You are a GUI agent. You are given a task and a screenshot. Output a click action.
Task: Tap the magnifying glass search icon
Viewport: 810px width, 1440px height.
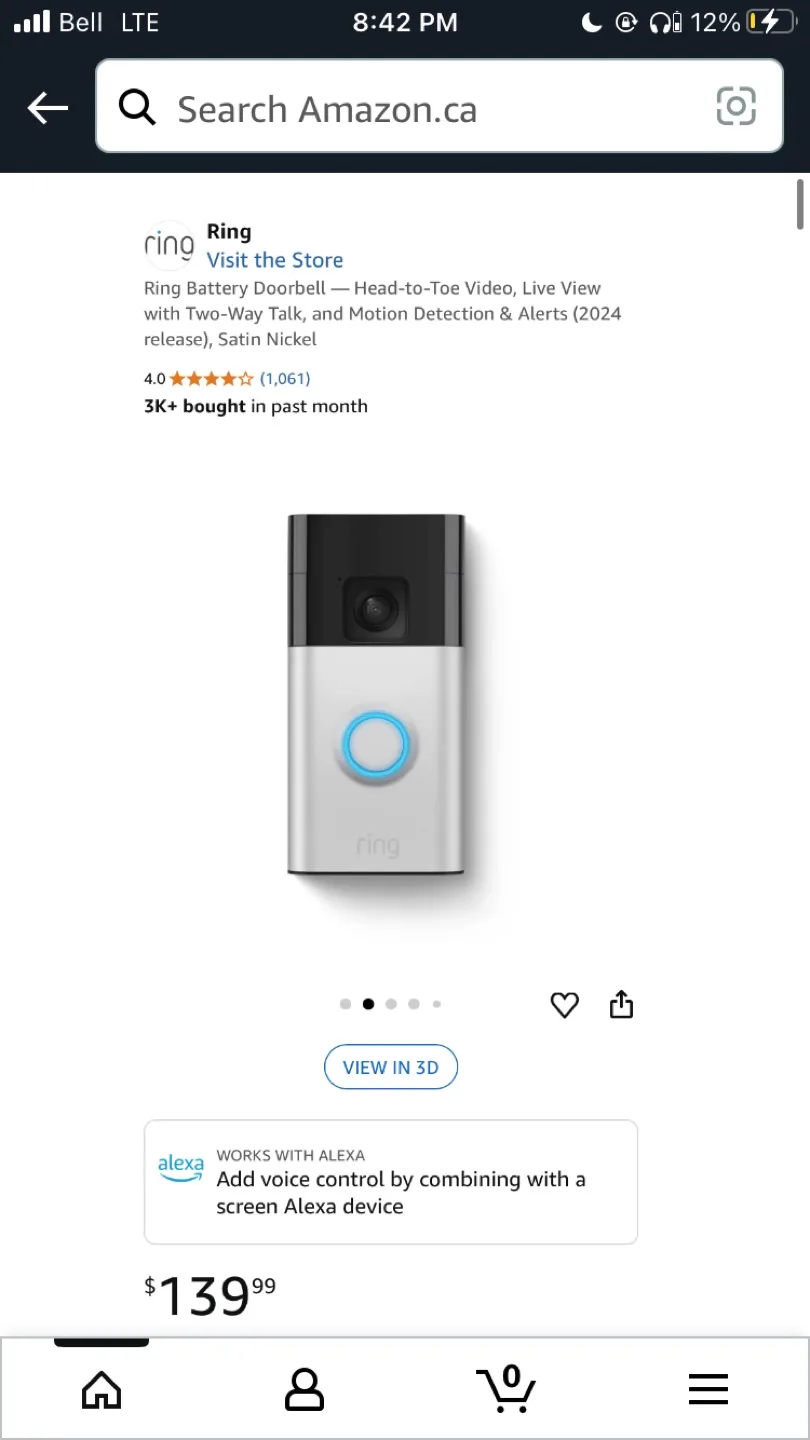137,106
